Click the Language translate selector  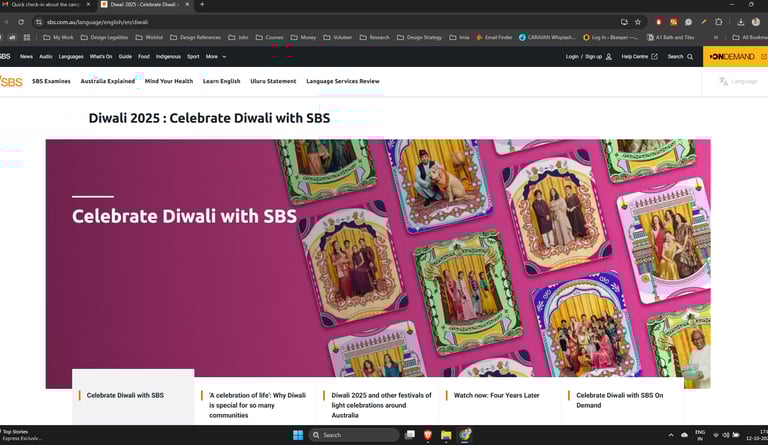coord(738,82)
